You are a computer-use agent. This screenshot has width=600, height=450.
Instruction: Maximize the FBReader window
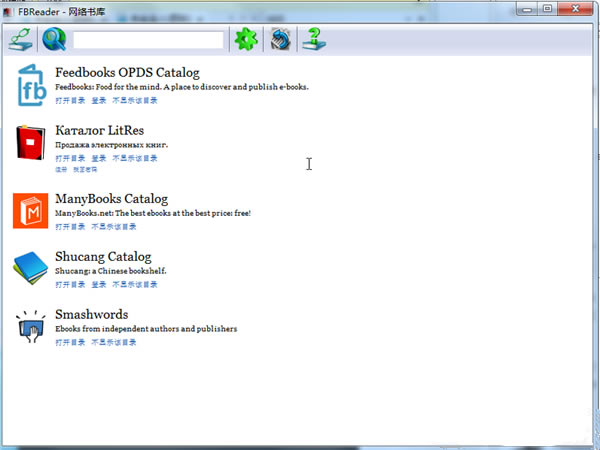548,9
